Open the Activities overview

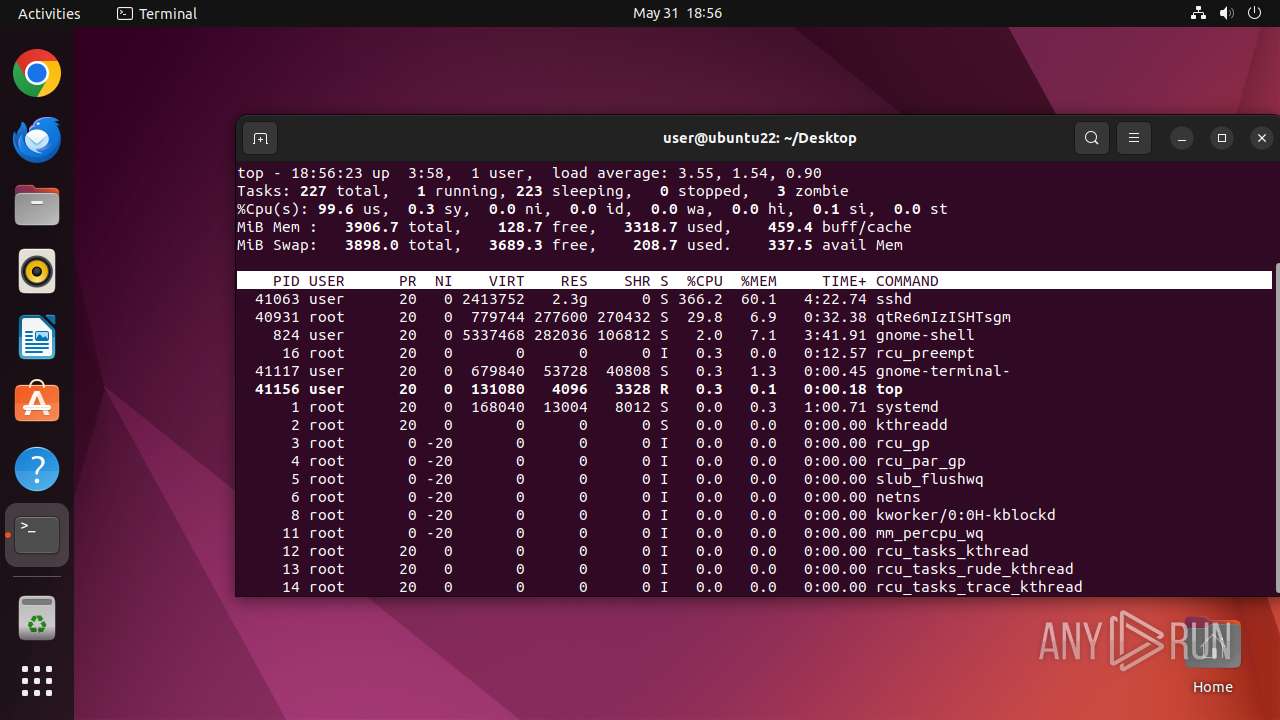click(49, 13)
